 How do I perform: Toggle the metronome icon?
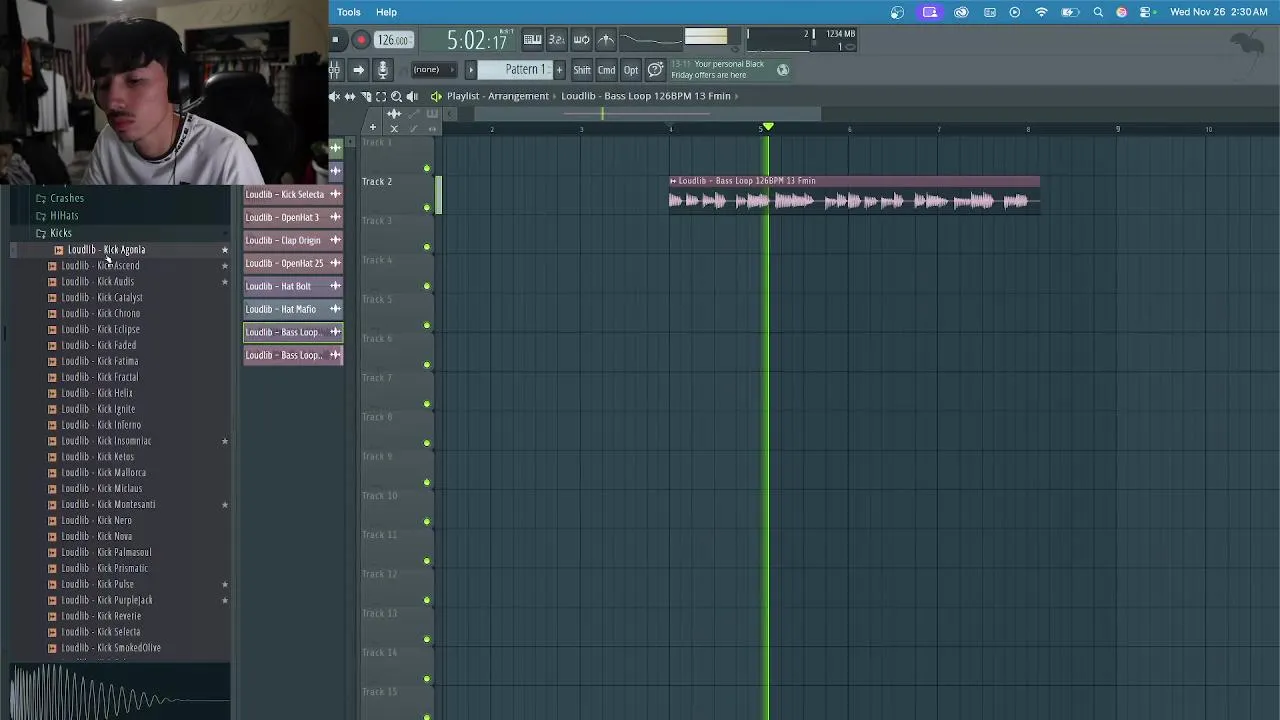(x=605, y=40)
